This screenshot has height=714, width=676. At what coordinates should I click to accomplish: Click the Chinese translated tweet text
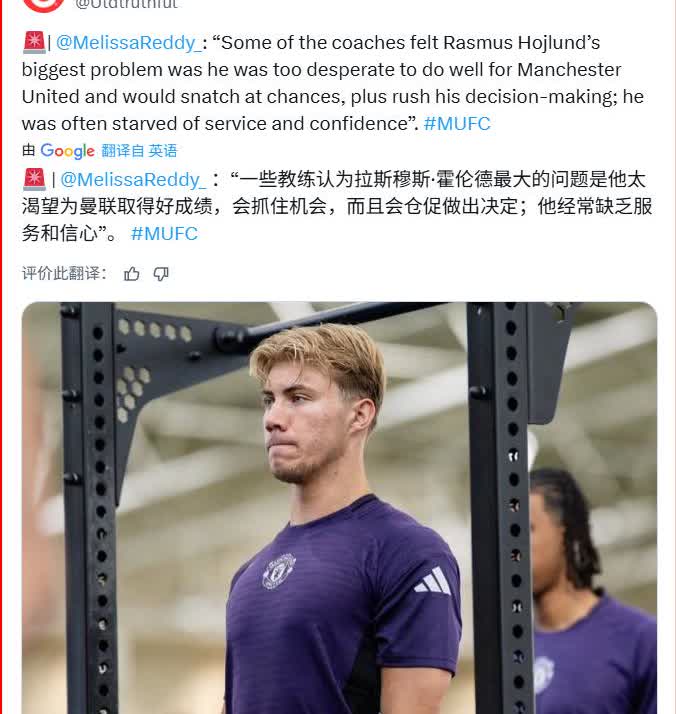pyautogui.click(x=337, y=206)
